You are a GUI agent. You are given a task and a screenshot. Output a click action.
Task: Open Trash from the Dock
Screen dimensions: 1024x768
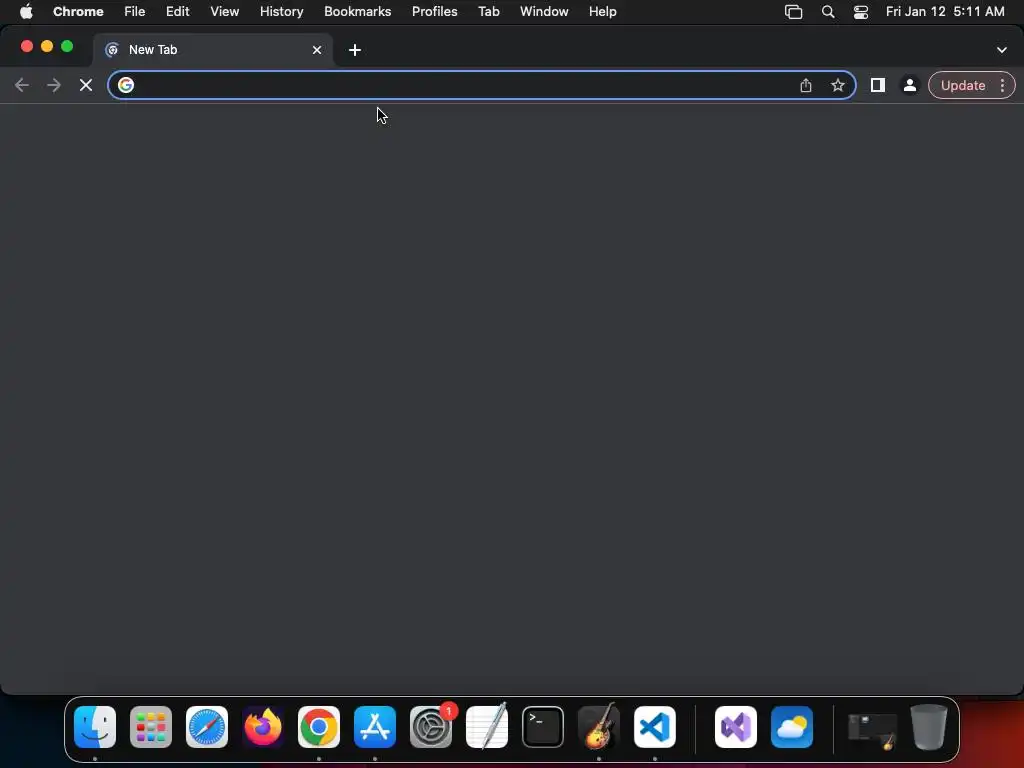click(x=929, y=727)
